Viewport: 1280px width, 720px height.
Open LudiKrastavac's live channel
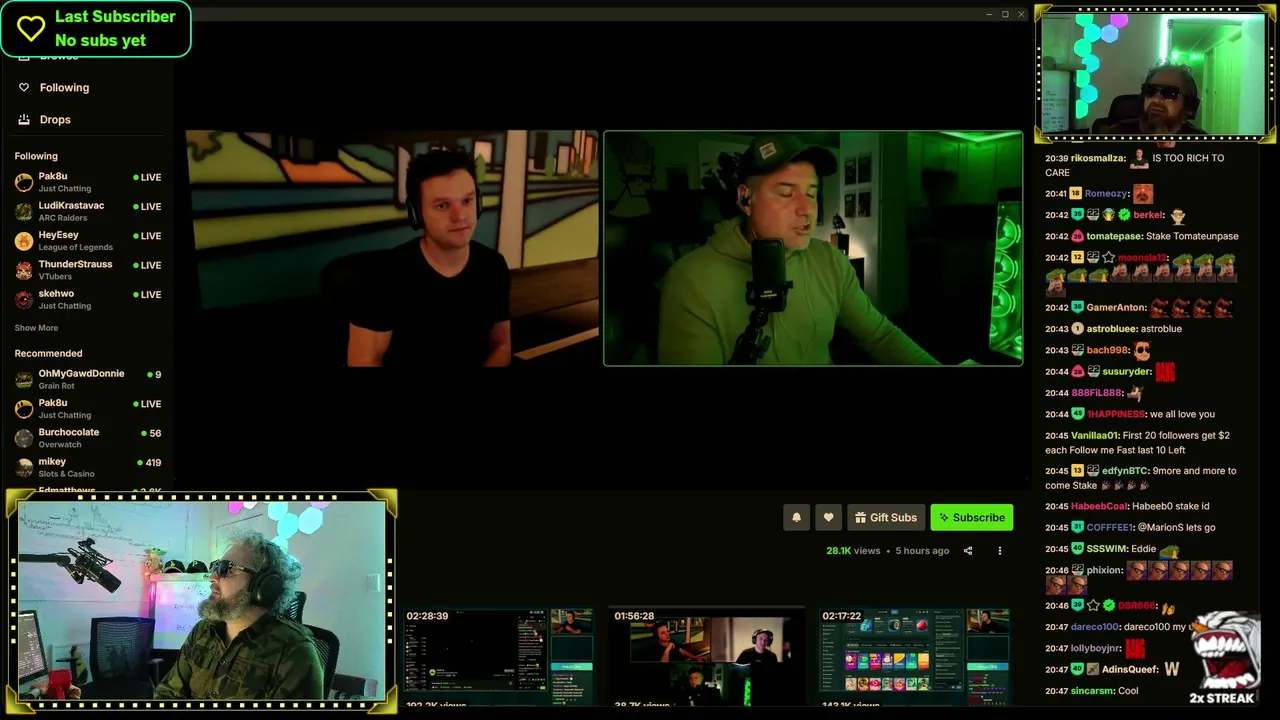coord(88,211)
